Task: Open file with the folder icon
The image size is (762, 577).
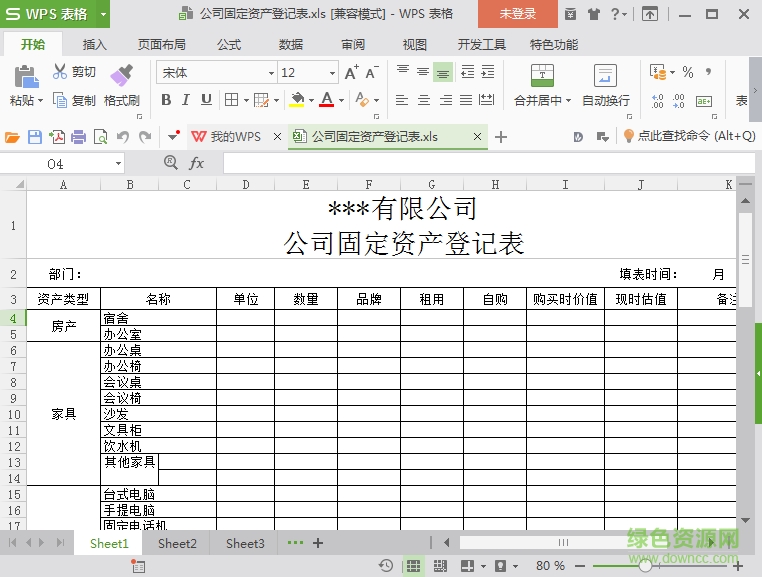Action: pyautogui.click(x=12, y=137)
